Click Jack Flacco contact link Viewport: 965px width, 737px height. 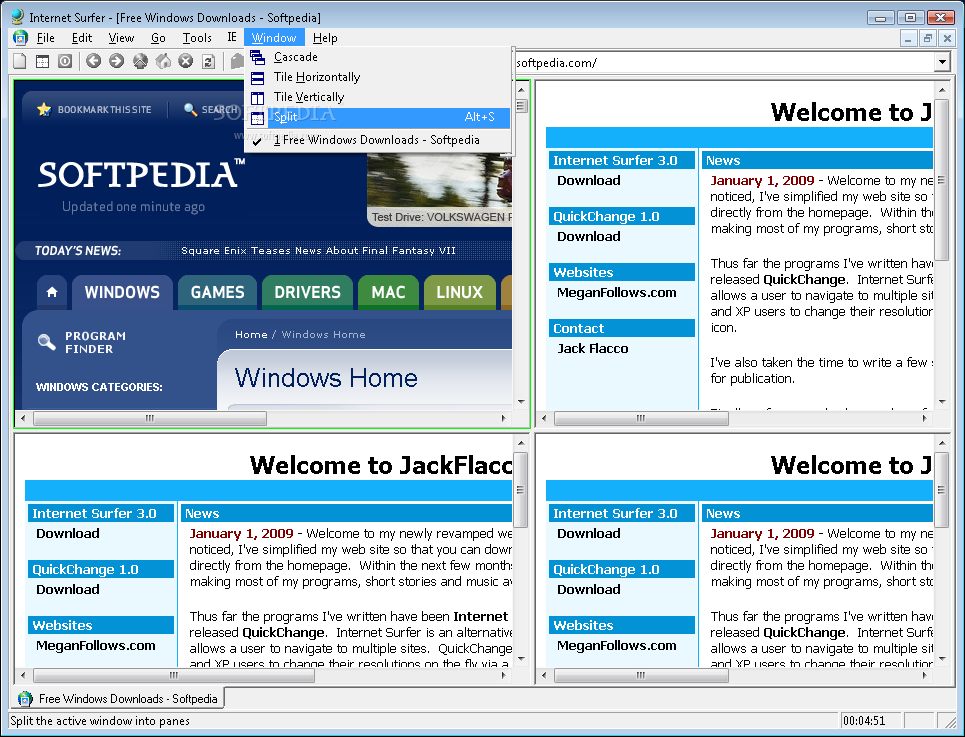tap(593, 348)
